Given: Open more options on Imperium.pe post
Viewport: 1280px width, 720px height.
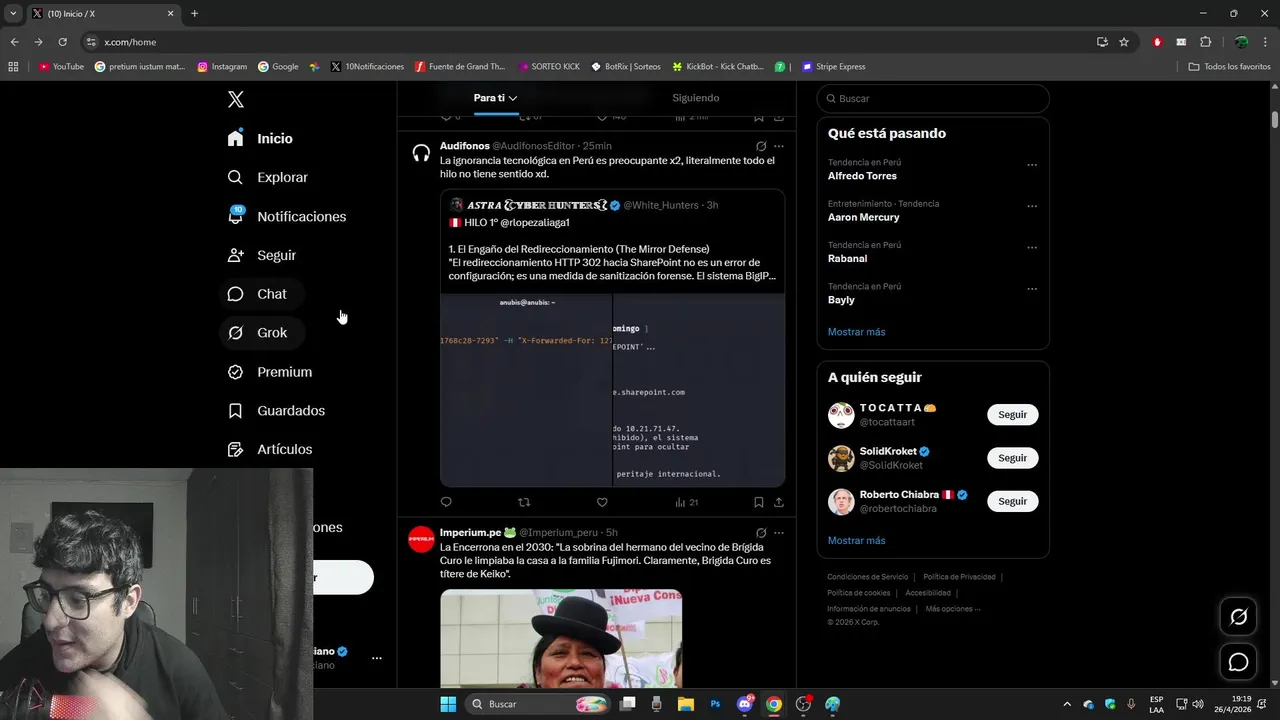Looking at the screenshot, I should [779, 533].
